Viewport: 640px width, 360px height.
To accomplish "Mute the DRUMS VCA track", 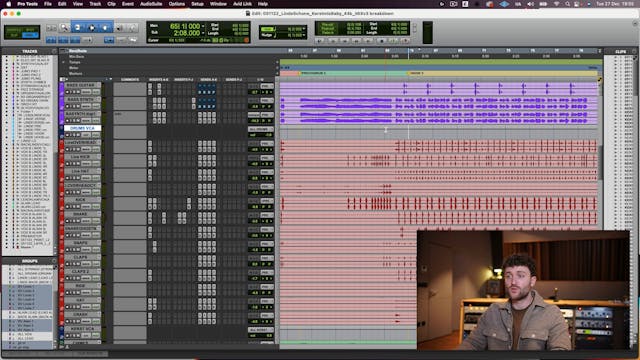I will [78, 135].
